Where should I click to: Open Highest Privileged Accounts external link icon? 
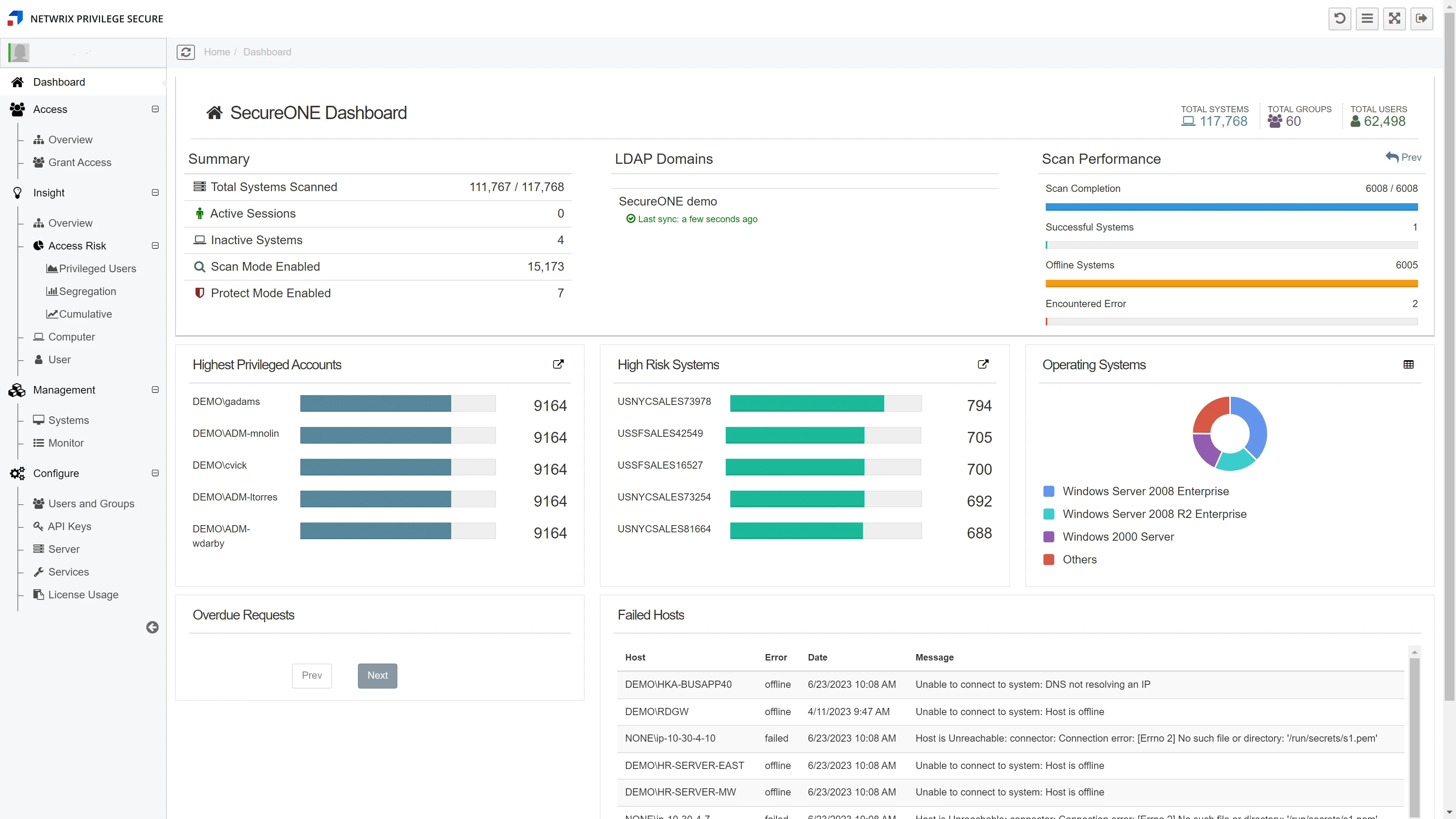[x=558, y=364]
